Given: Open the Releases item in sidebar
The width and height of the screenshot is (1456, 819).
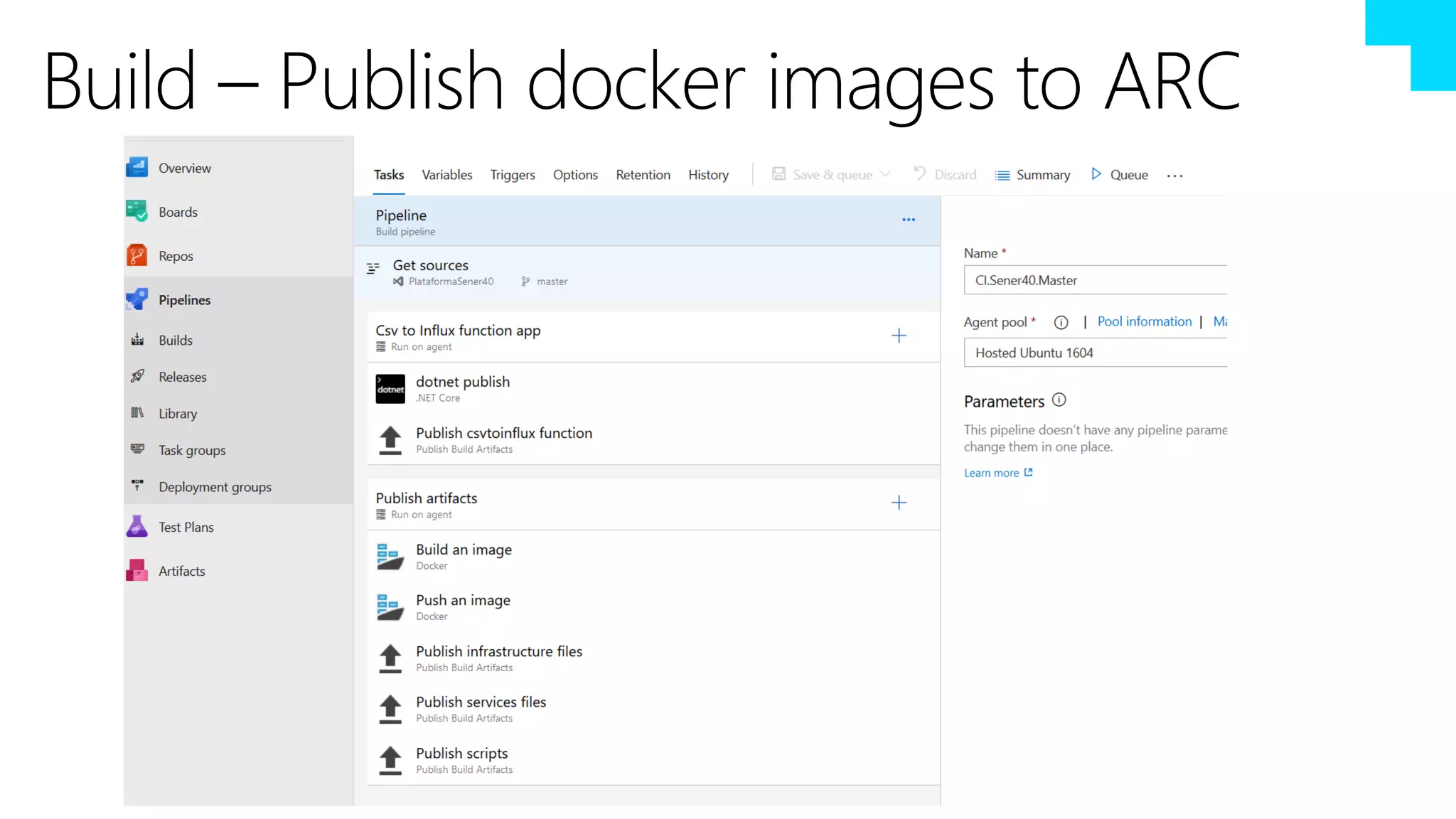Looking at the screenshot, I should (182, 377).
